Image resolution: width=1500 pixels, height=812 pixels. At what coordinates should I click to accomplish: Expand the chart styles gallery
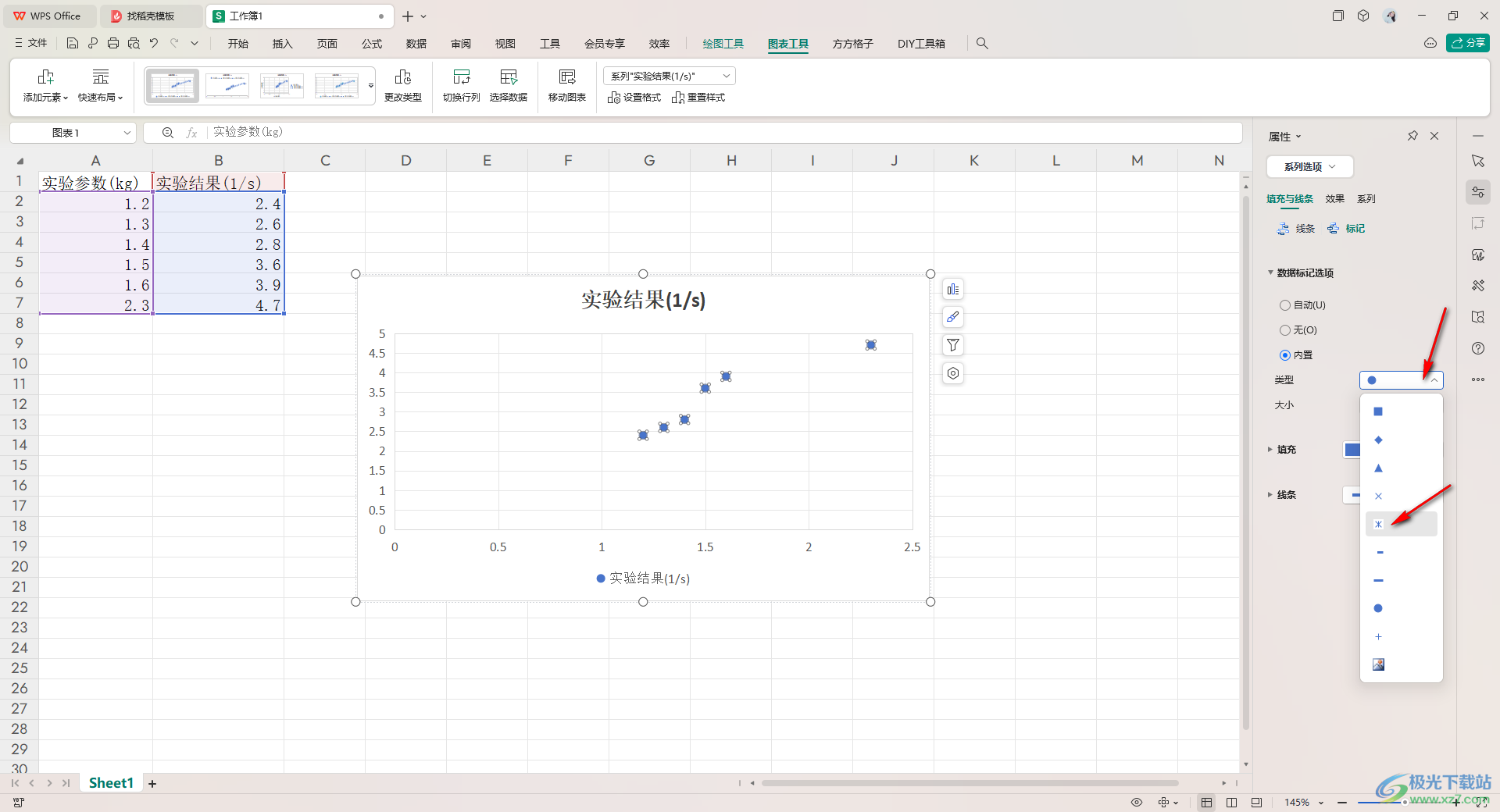(x=370, y=85)
